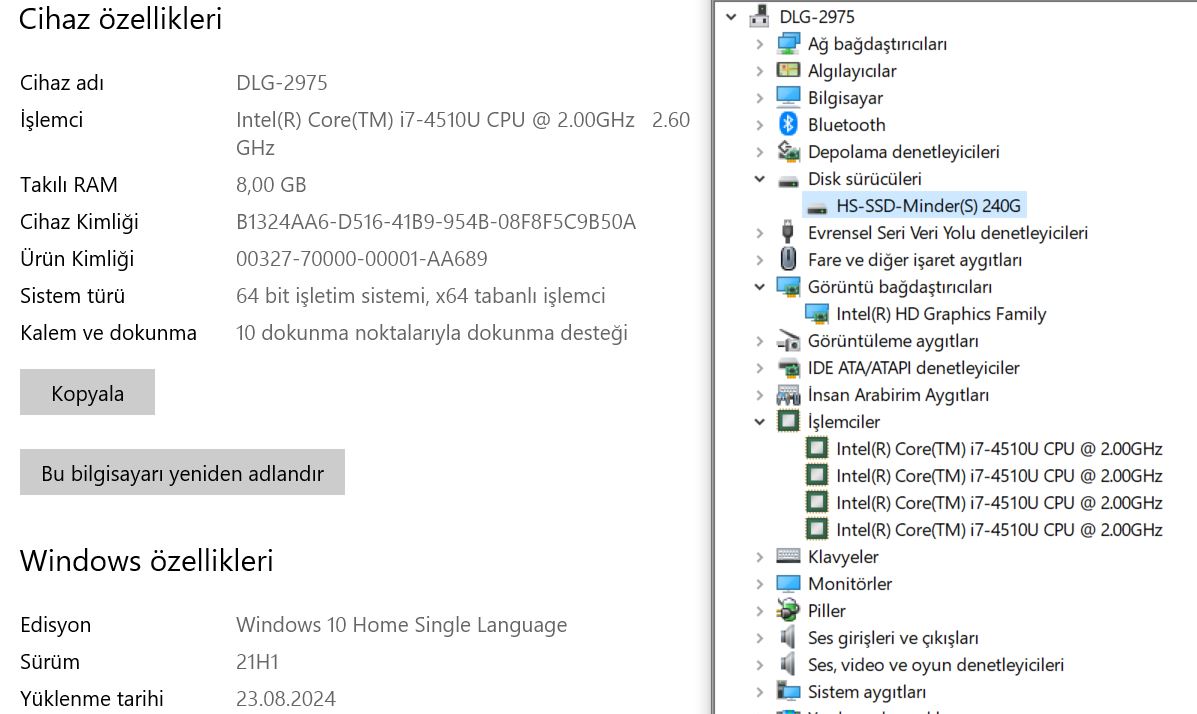This screenshot has width=1197, height=714.
Task: Expand the Evrensel Seri Veri Yolu denetleyicileri node
Action: tap(760, 233)
